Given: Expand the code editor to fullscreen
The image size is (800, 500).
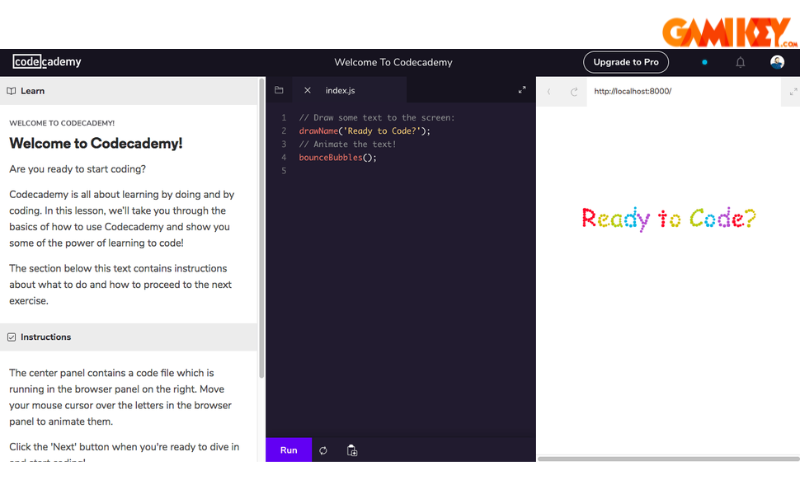Looking at the screenshot, I should [522, 90].
